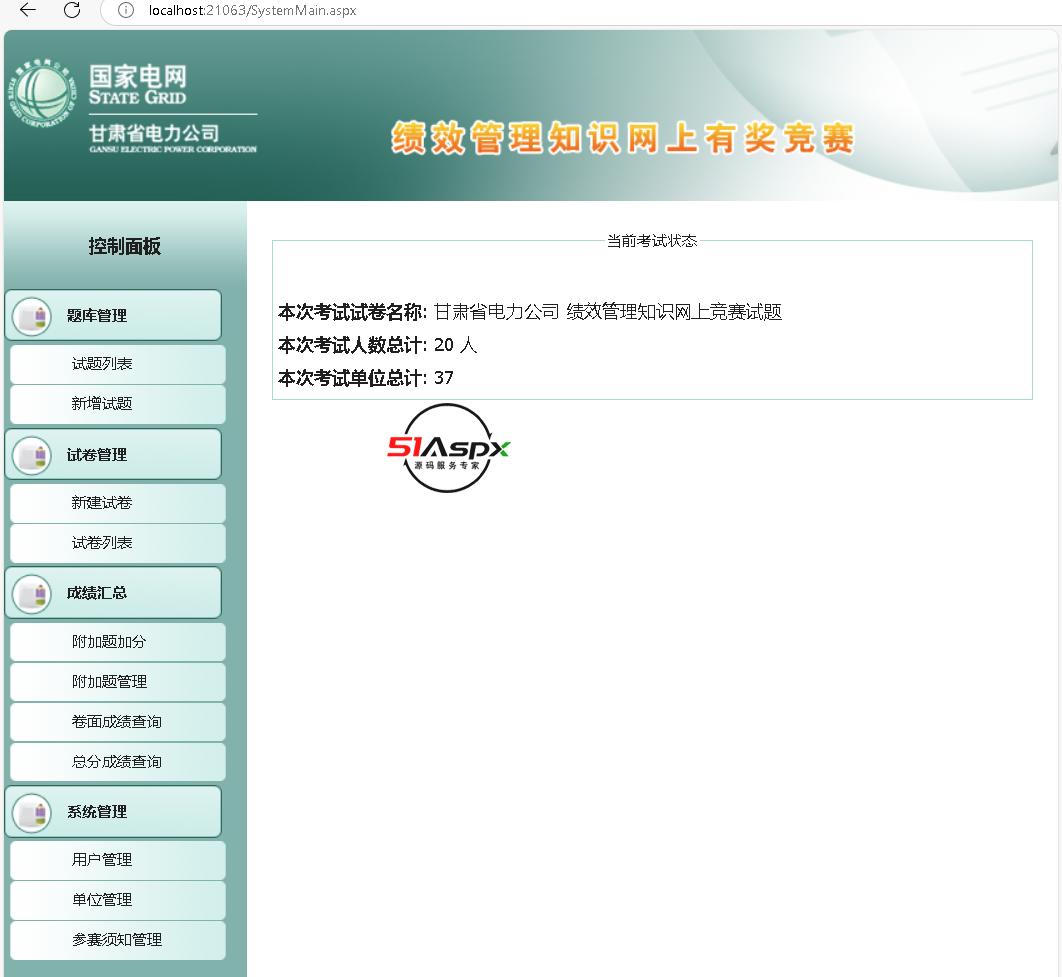The height and width of the screenshot is (977, 1062).
Task: Click the exam paper name 甘肃省电力公司 绩效管理知识网上竞赛试题
Action: [x=608, y=312]
